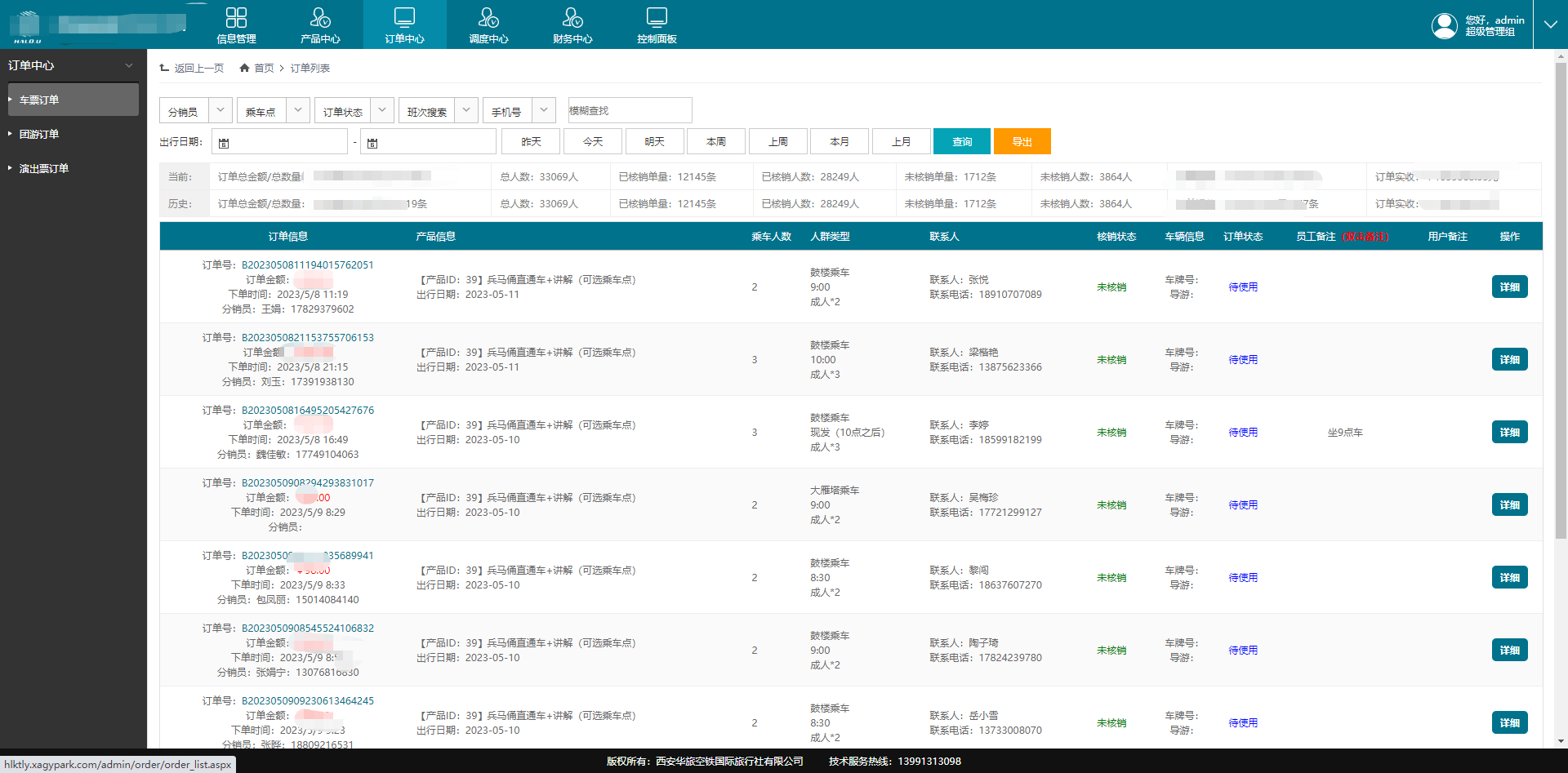Screen dimensions: 1568x773
Task: Open order B2023050908545524106832 link
Action: 308,629
